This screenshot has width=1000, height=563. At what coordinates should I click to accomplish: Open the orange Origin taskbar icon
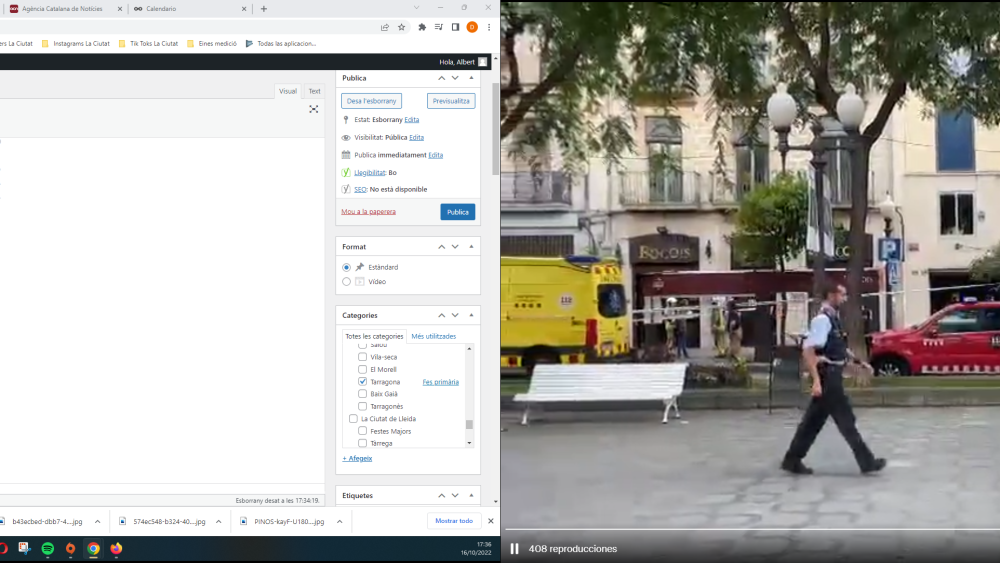(x=70, y=548)
